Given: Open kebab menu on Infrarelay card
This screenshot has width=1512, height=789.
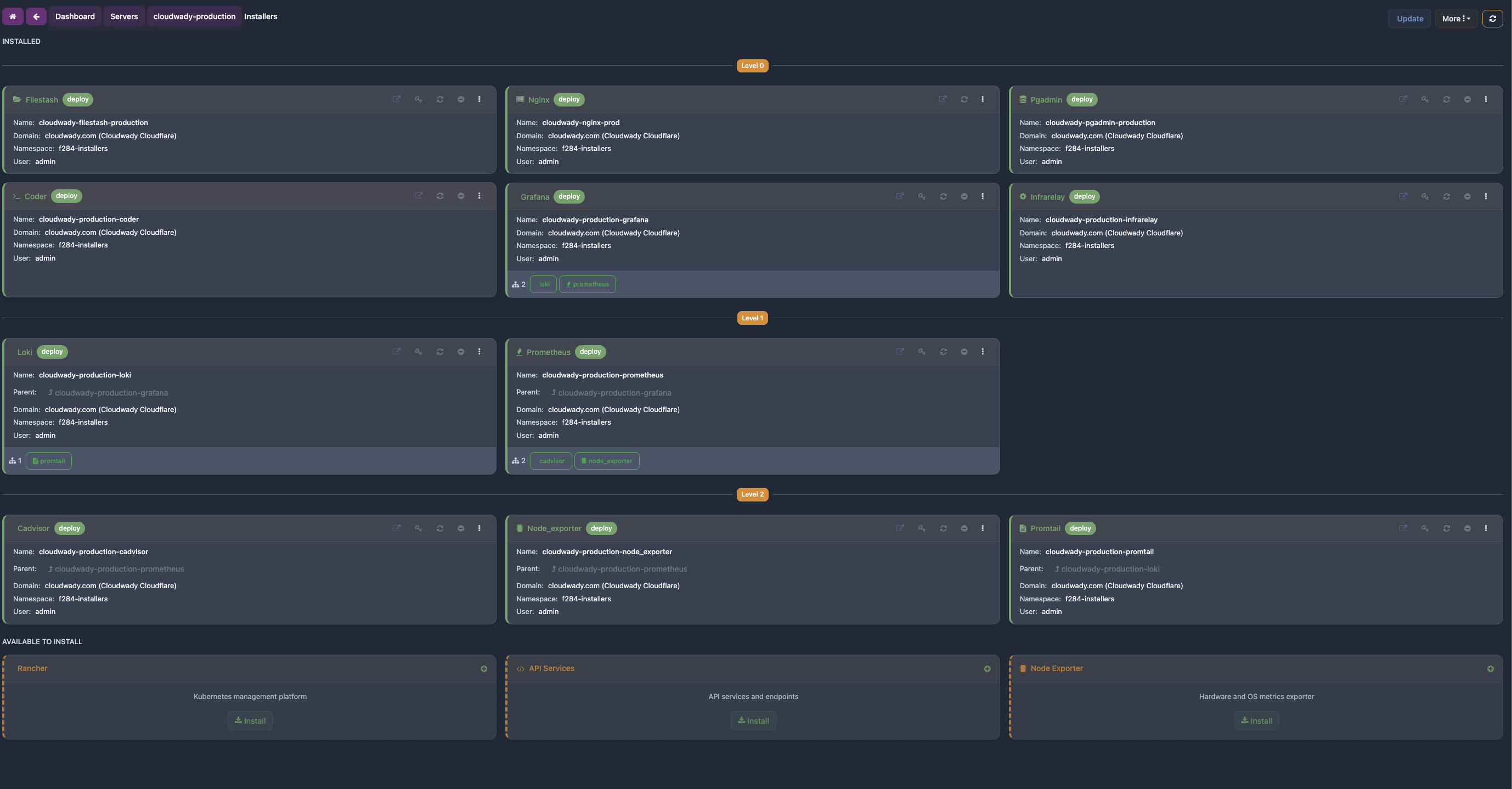Looking at the screenshot, I should tap(1486, 196).
